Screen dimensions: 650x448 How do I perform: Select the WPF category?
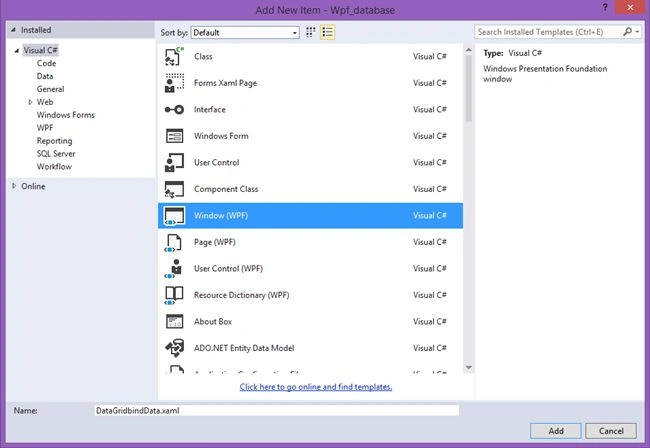point(45,128)
